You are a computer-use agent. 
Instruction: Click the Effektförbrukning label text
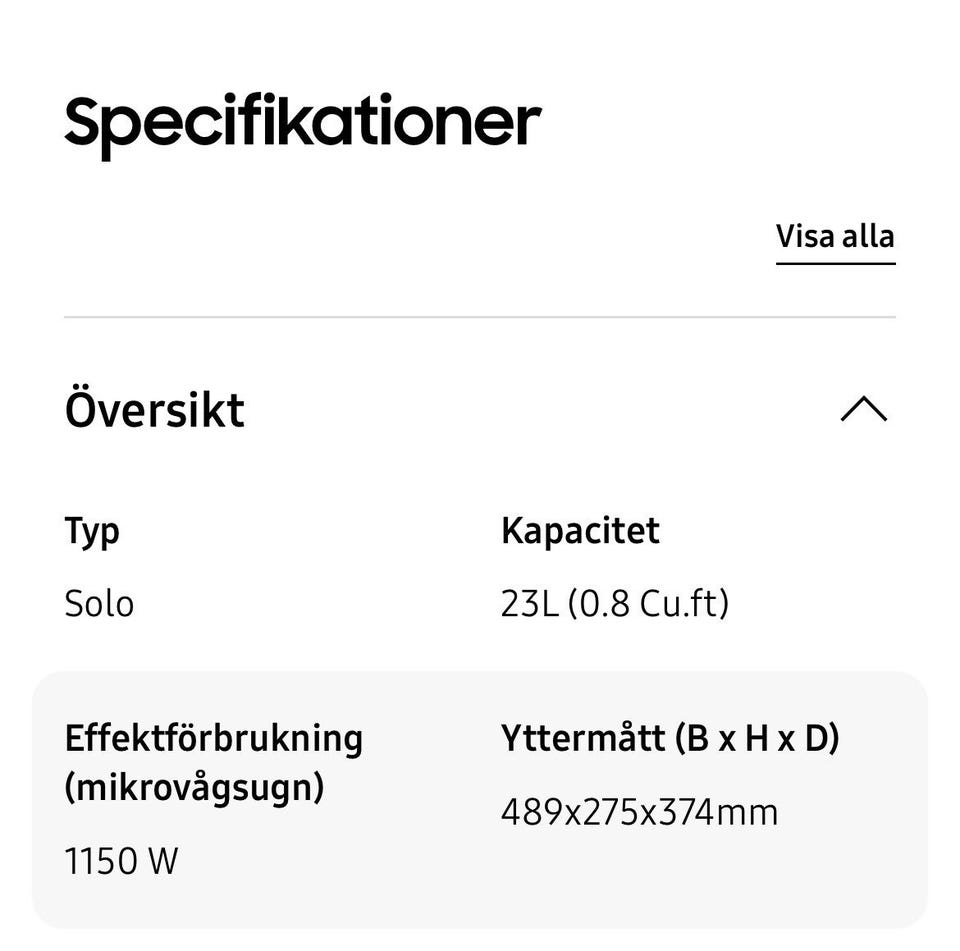[213, 738]
